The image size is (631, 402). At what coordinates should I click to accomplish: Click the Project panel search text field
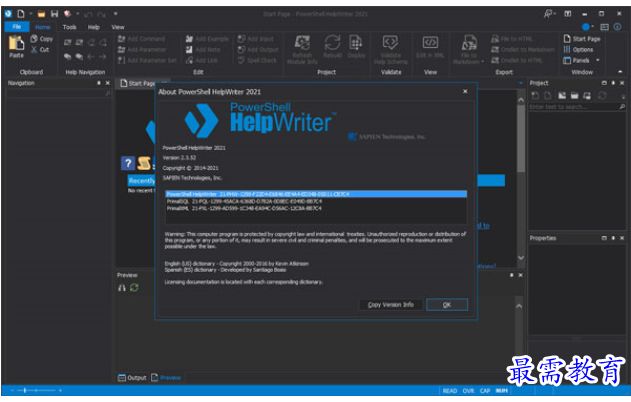pyautogui.click(x=573, y=107)
